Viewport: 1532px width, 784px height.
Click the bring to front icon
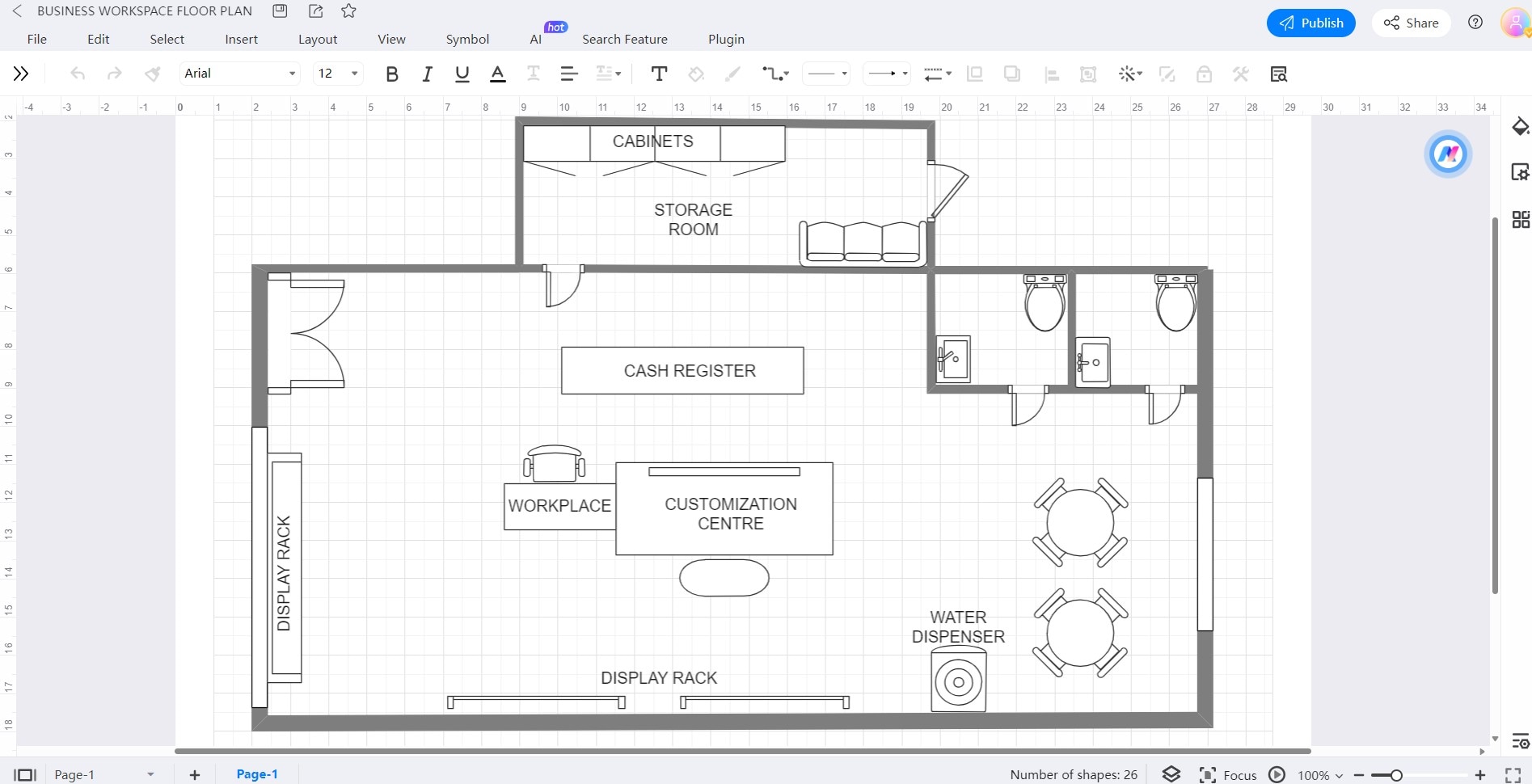click(x=975, y=74)
